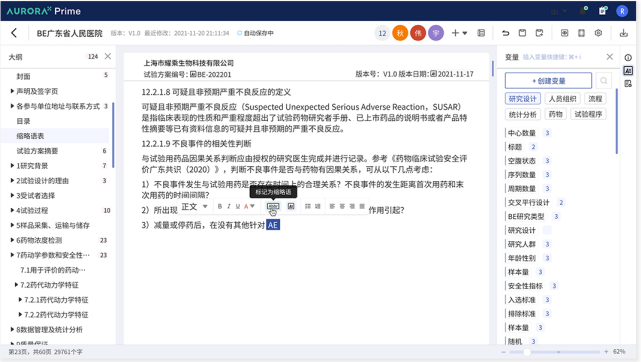Viewport: 641px width, 362px height.
Task: Open the plus add-collaborator dropdown
Action: [x=459, y=33]
